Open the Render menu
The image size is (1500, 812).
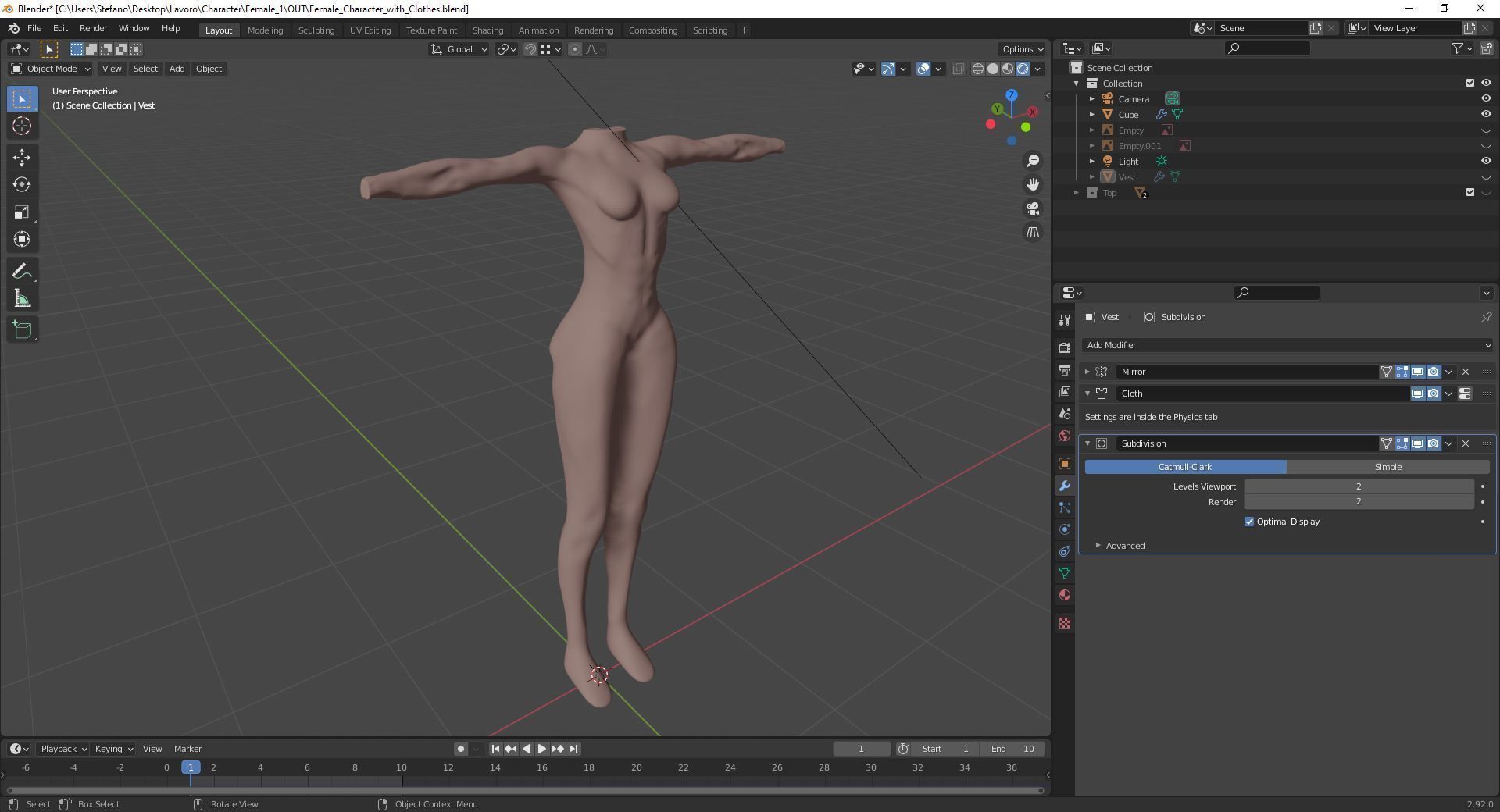click(x=93, y=28)
